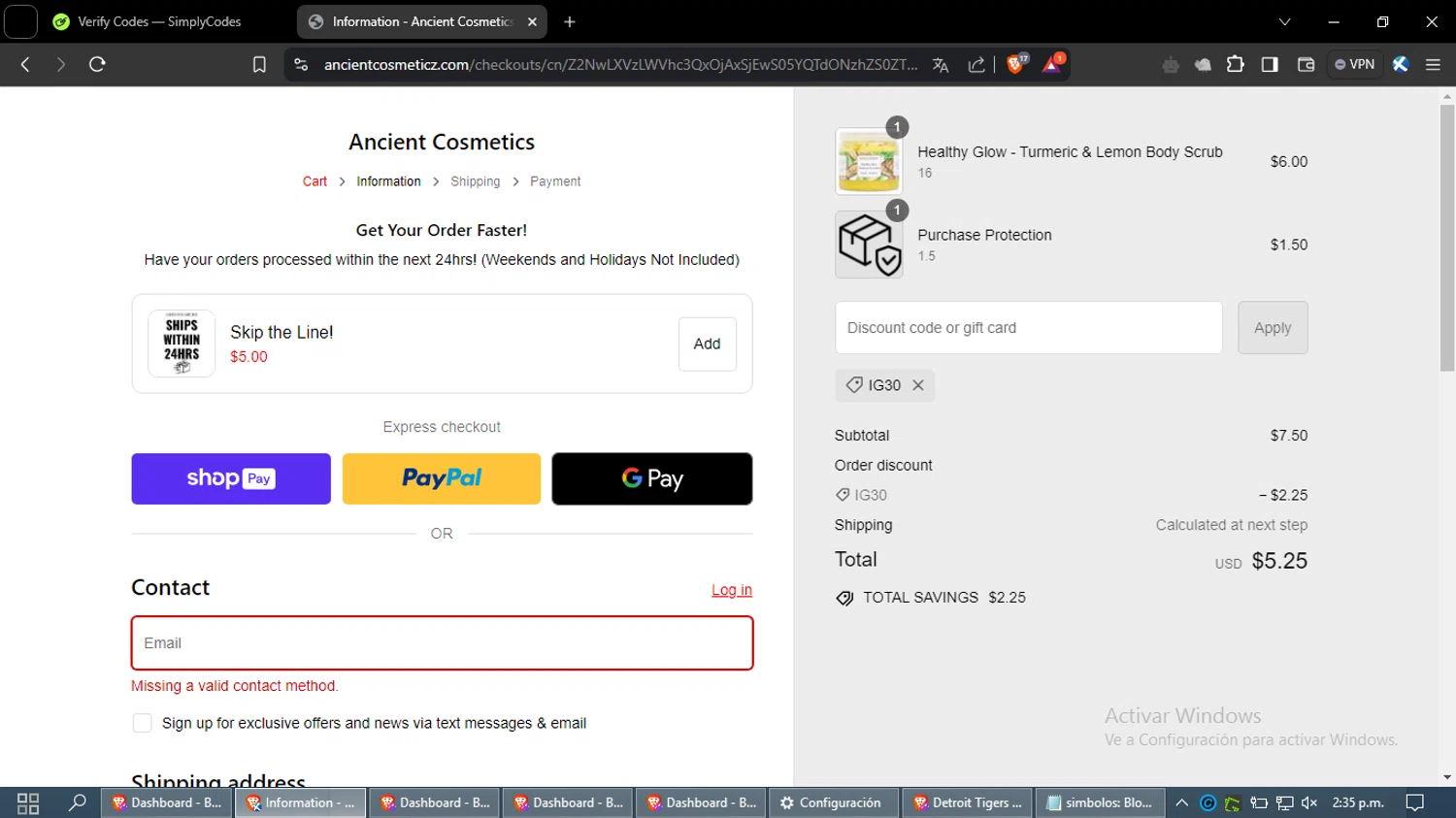Check out with PayPal

point(442,478)
